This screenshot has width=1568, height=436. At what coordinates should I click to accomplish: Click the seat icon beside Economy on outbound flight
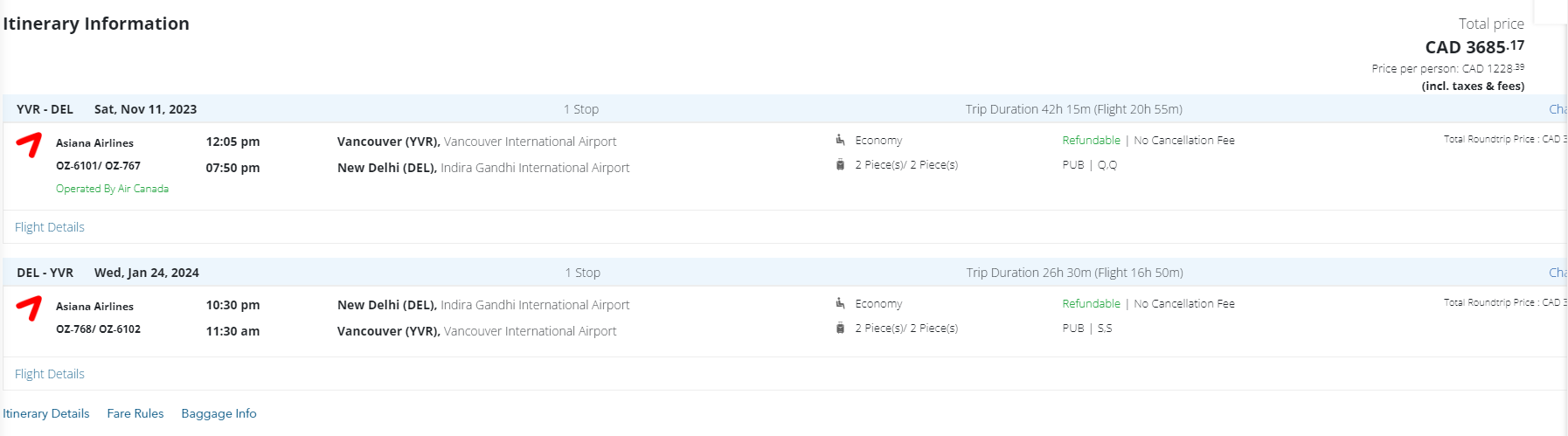coord(840,140)
